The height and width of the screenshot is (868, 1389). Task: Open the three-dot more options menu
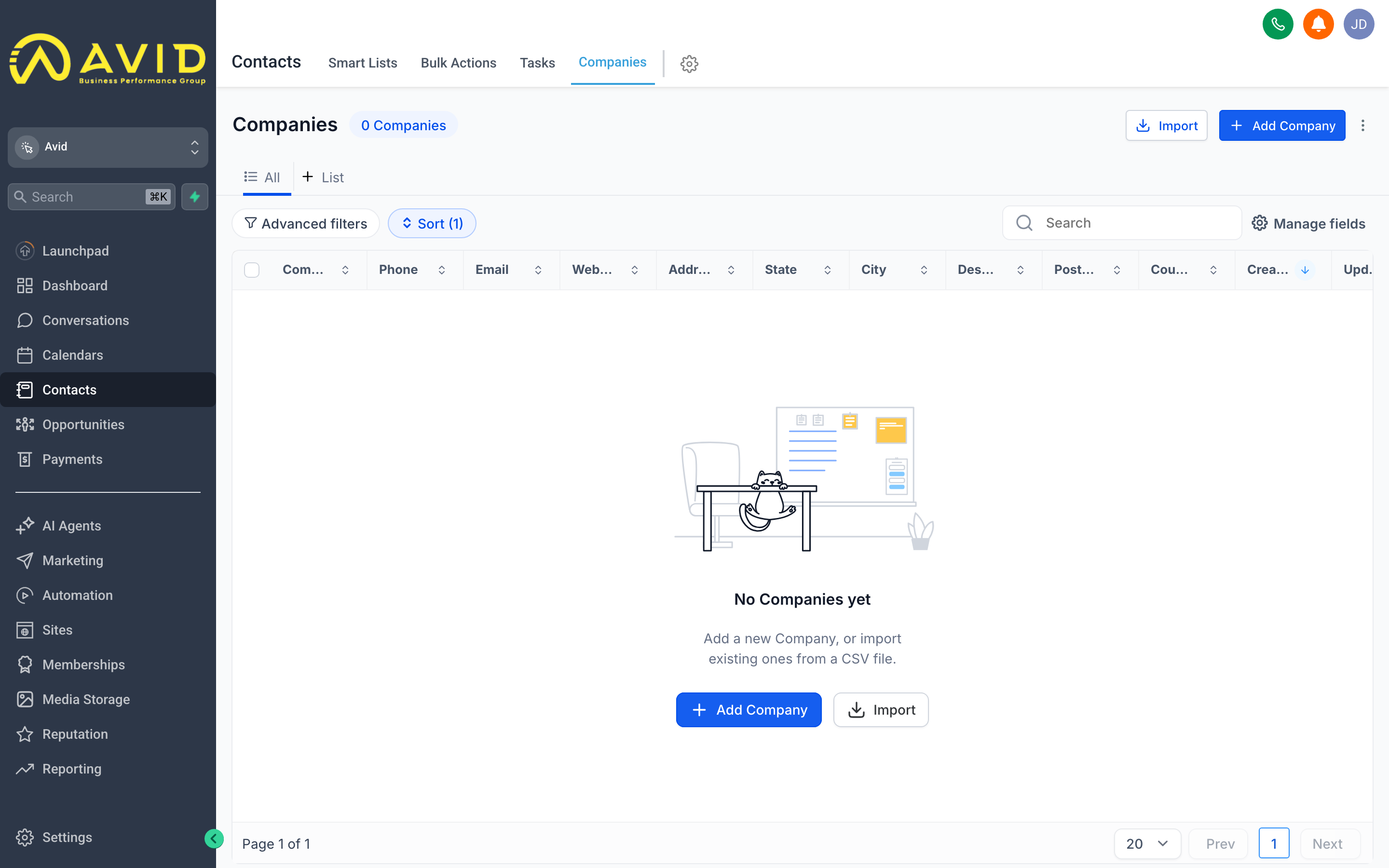[x=1362, y=125]
